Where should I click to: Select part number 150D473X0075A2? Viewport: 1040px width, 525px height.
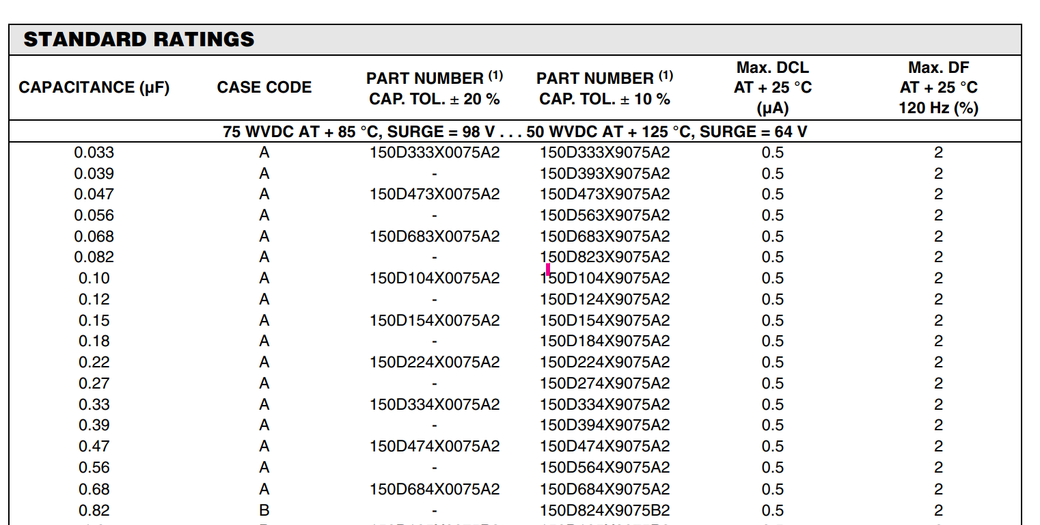434,195
